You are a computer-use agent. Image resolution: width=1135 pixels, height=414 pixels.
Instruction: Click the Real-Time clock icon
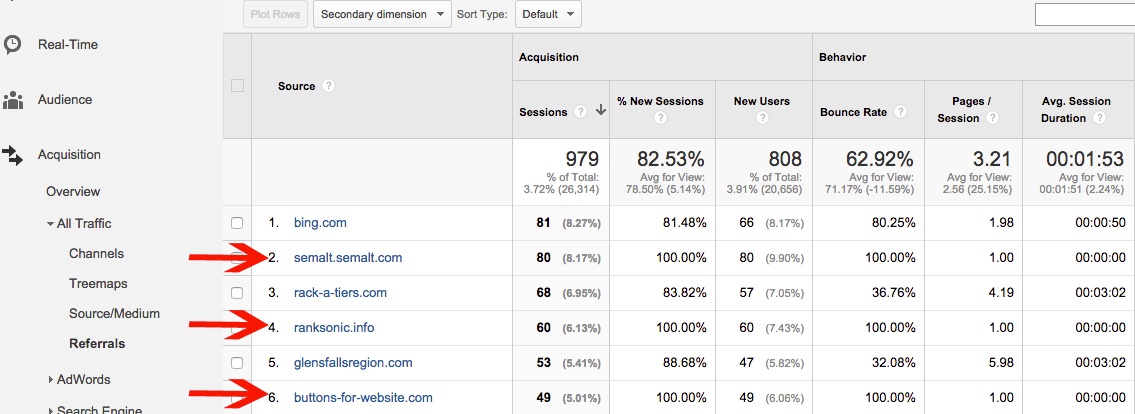[x=13, y=45]
